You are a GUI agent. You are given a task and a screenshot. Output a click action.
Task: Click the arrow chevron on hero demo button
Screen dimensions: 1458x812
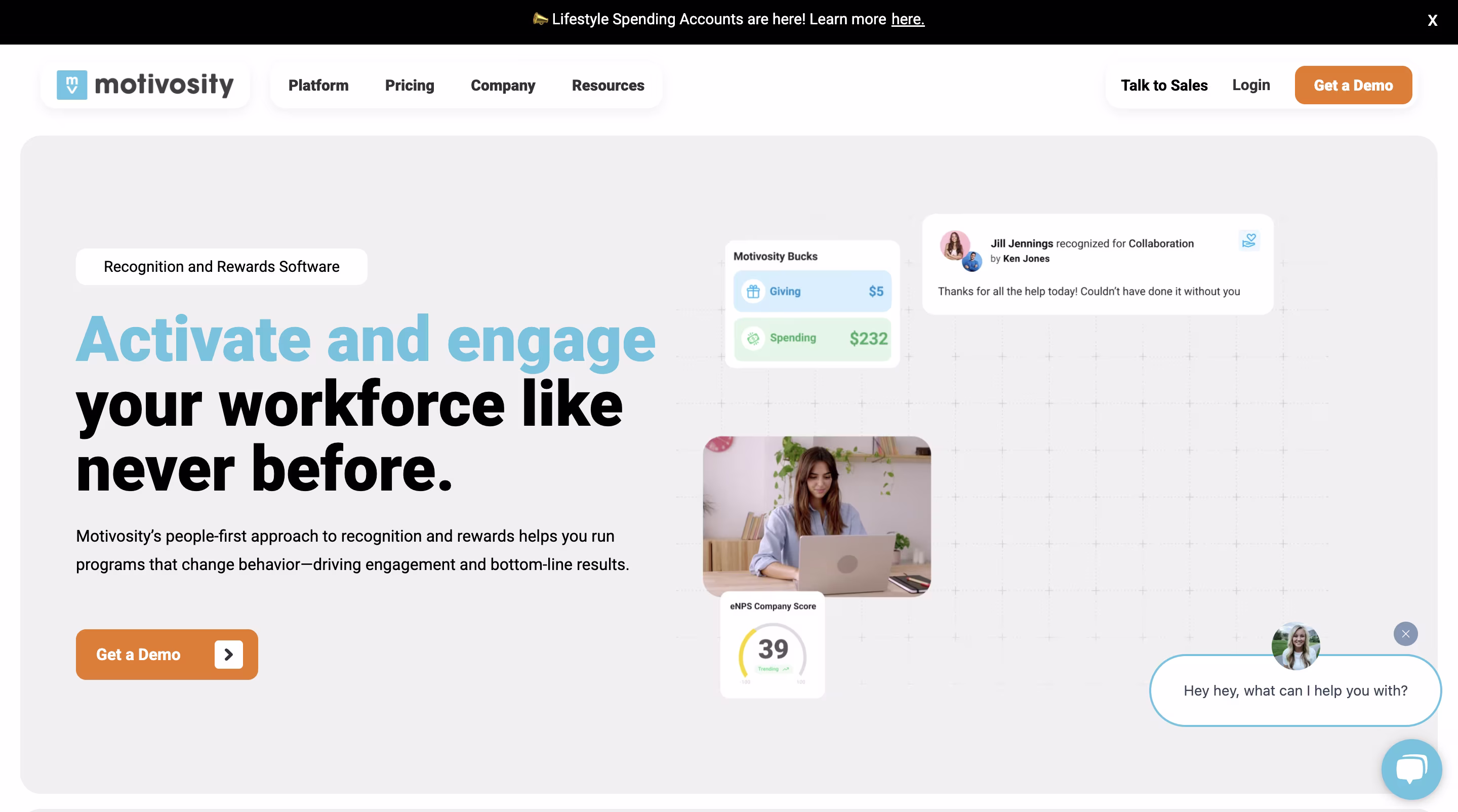(x=228, y=654)
